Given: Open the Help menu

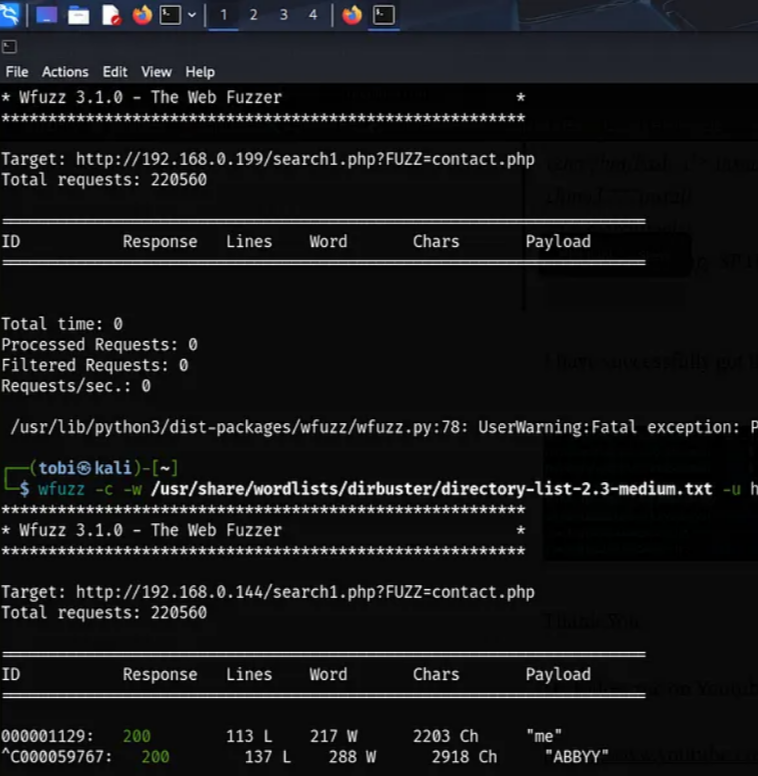Looking at the screenshot, I should pyautogui.click(x=200, y=72).
